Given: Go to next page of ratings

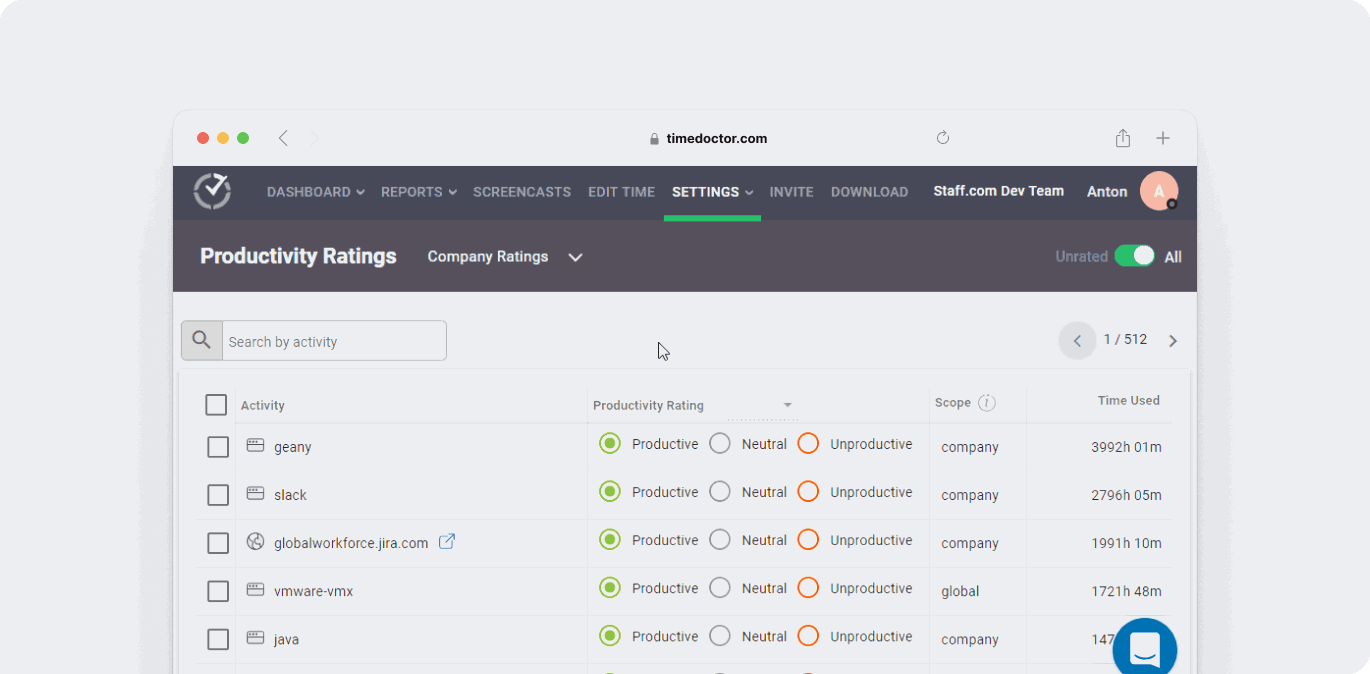Looking at the screenshot, I should (x=1173, y=341).
